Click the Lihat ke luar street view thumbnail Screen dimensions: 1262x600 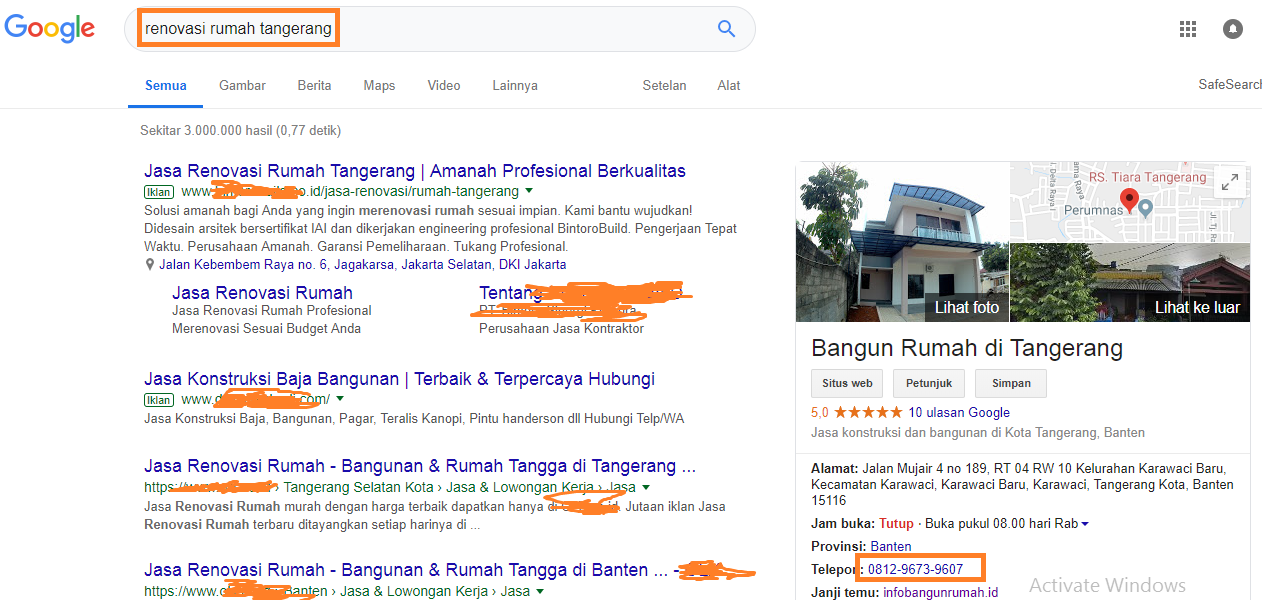(x=1130, y=282)
